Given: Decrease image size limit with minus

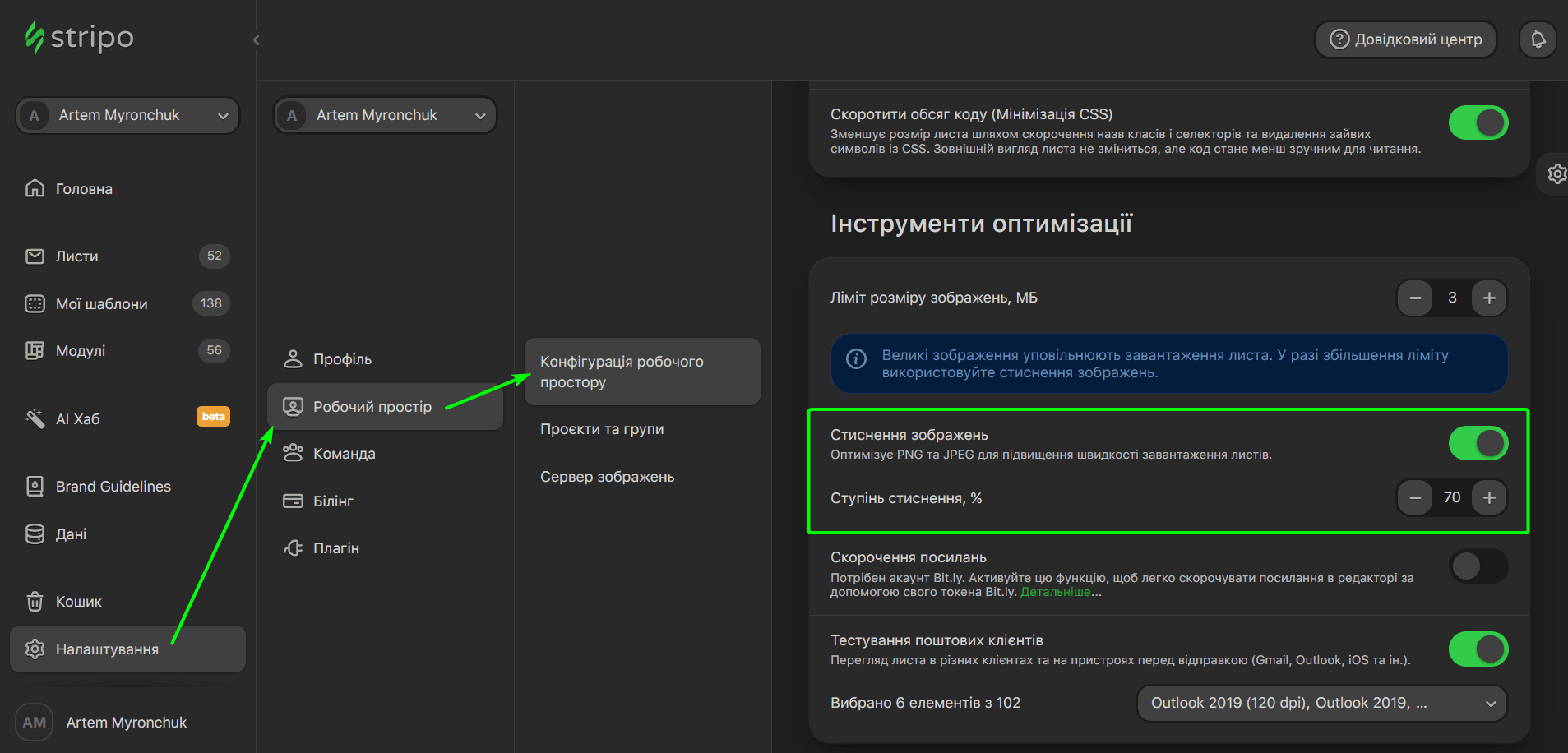Looking at the screenshot, I should tap(1415, 298).
